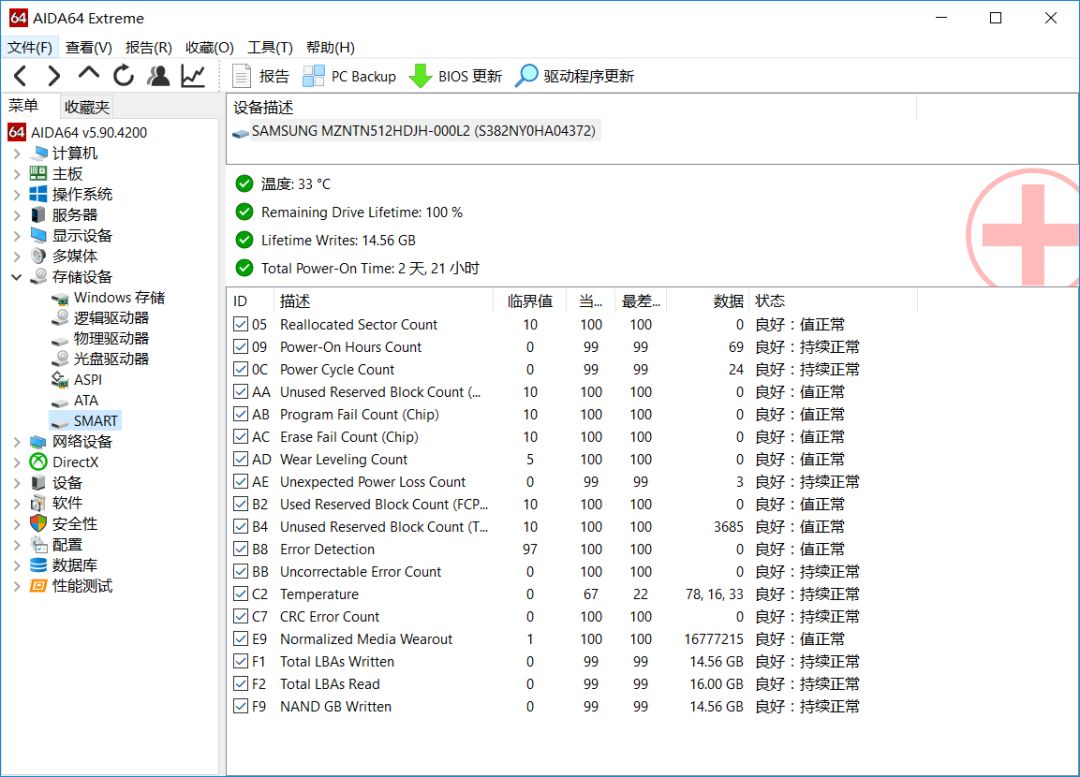Uncheck the F1 Total LBAs Written attribute

242,661
